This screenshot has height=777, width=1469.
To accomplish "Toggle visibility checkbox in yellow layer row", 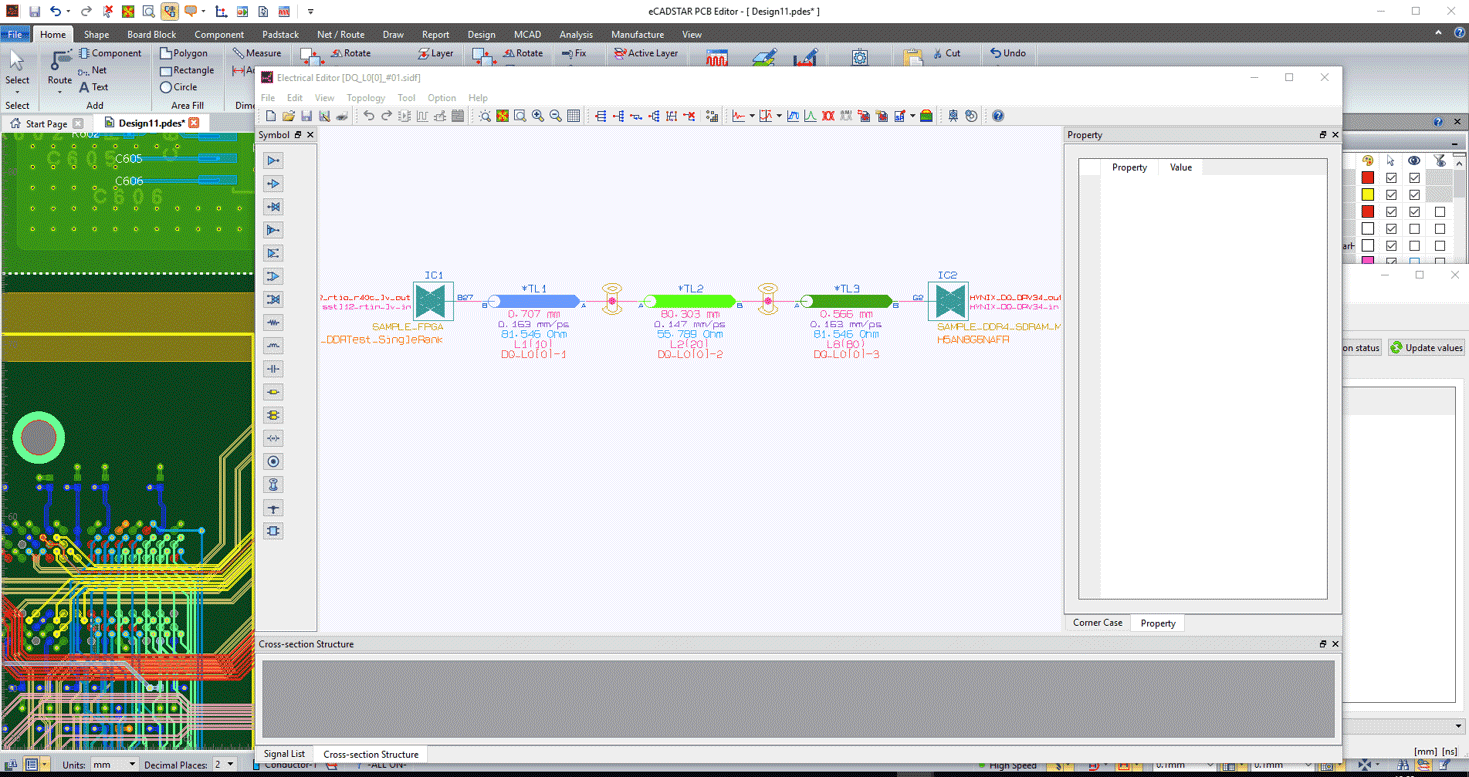I will [x=1414, y=195].
